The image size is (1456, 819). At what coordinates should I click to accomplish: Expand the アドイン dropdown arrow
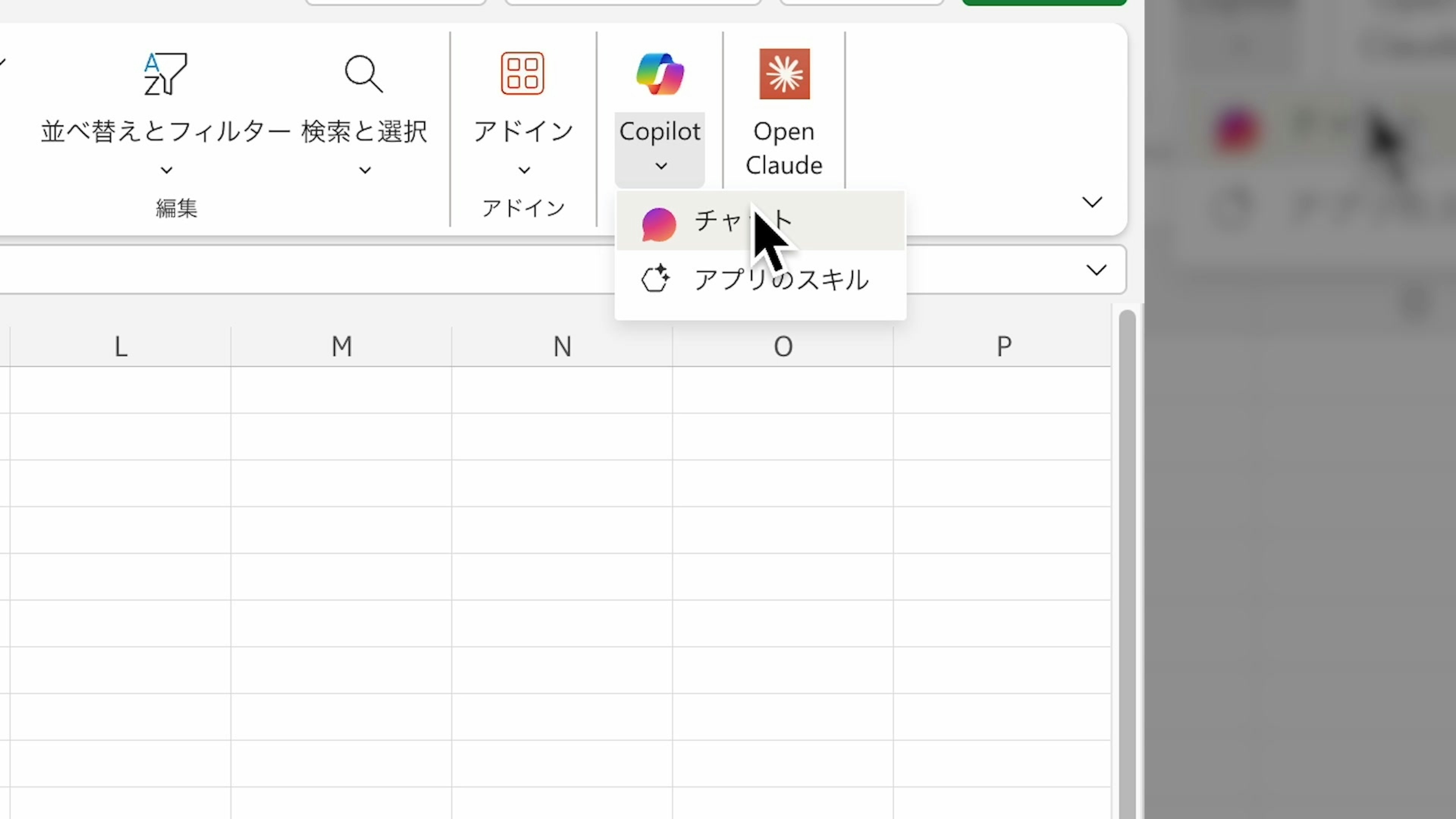(524, 170)
